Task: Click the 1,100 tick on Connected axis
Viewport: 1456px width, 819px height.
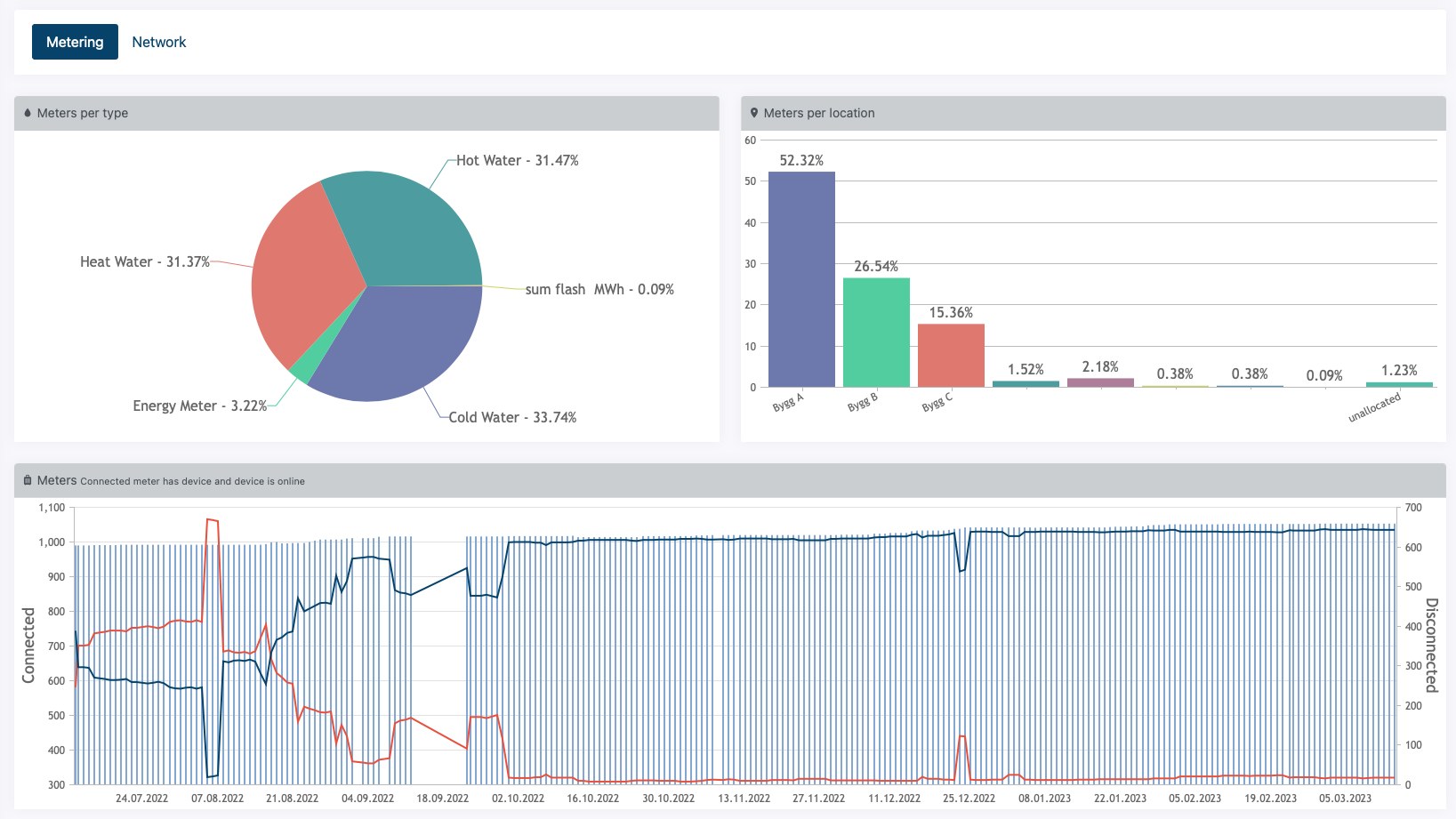Action: (x=52, y=508)
